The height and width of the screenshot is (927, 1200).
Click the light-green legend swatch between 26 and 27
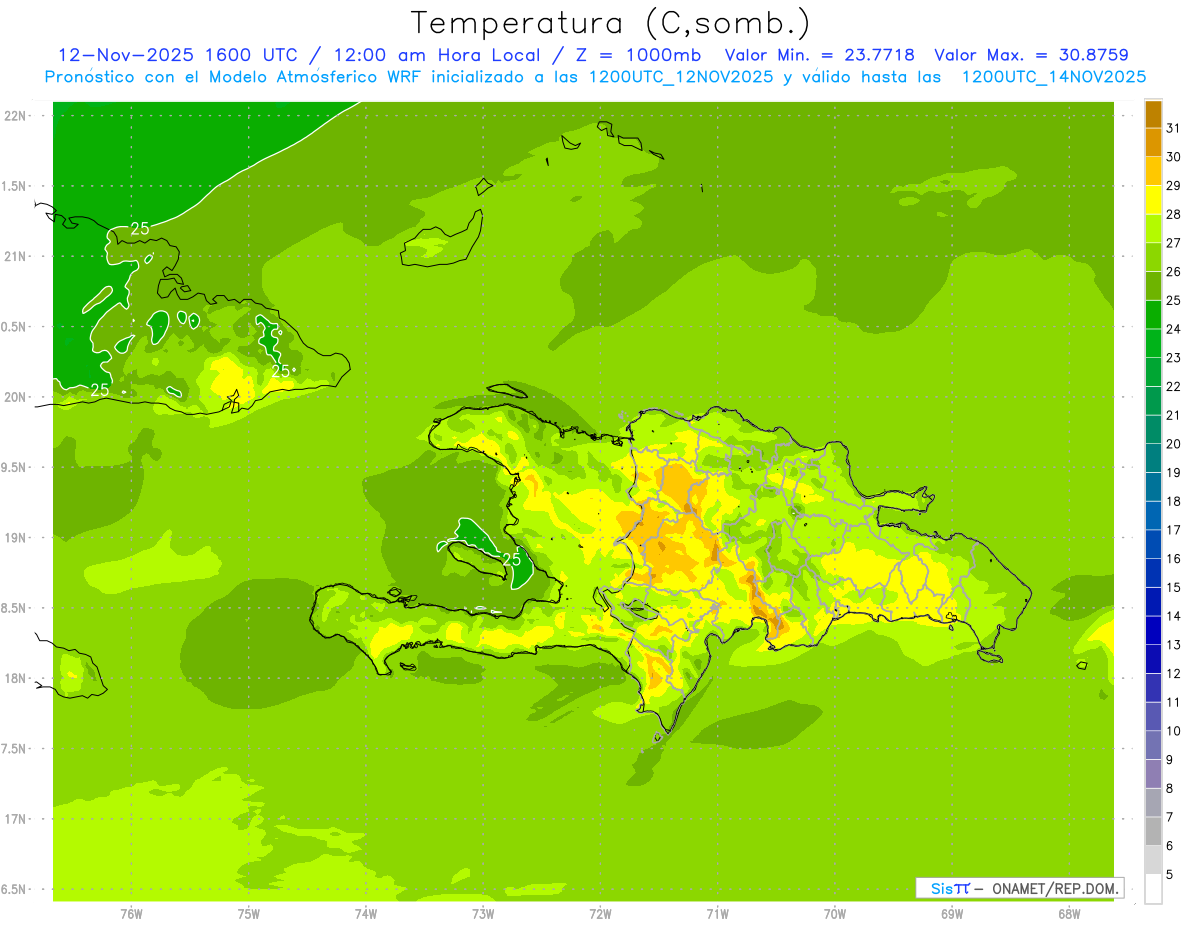coord(1153,258)
